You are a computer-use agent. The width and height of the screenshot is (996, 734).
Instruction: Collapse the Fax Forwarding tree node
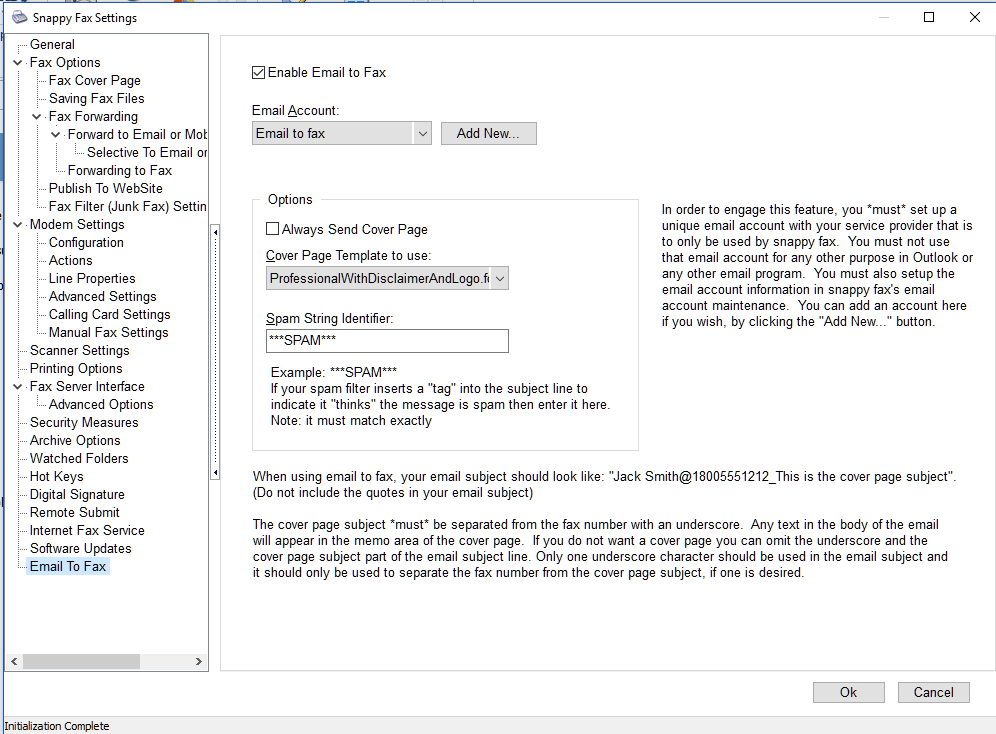37,117
